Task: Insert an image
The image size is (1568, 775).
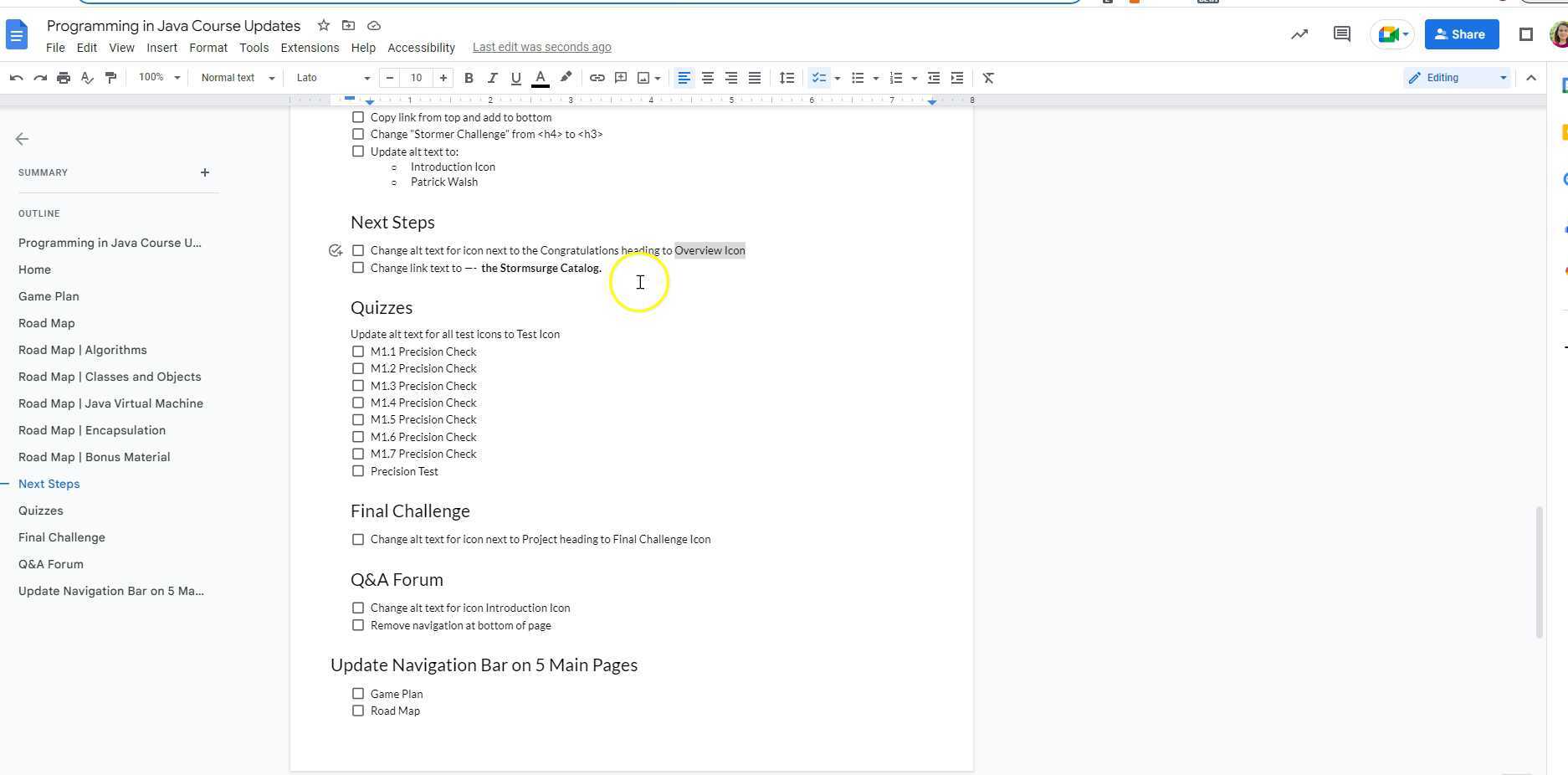Action: (643, 77)
